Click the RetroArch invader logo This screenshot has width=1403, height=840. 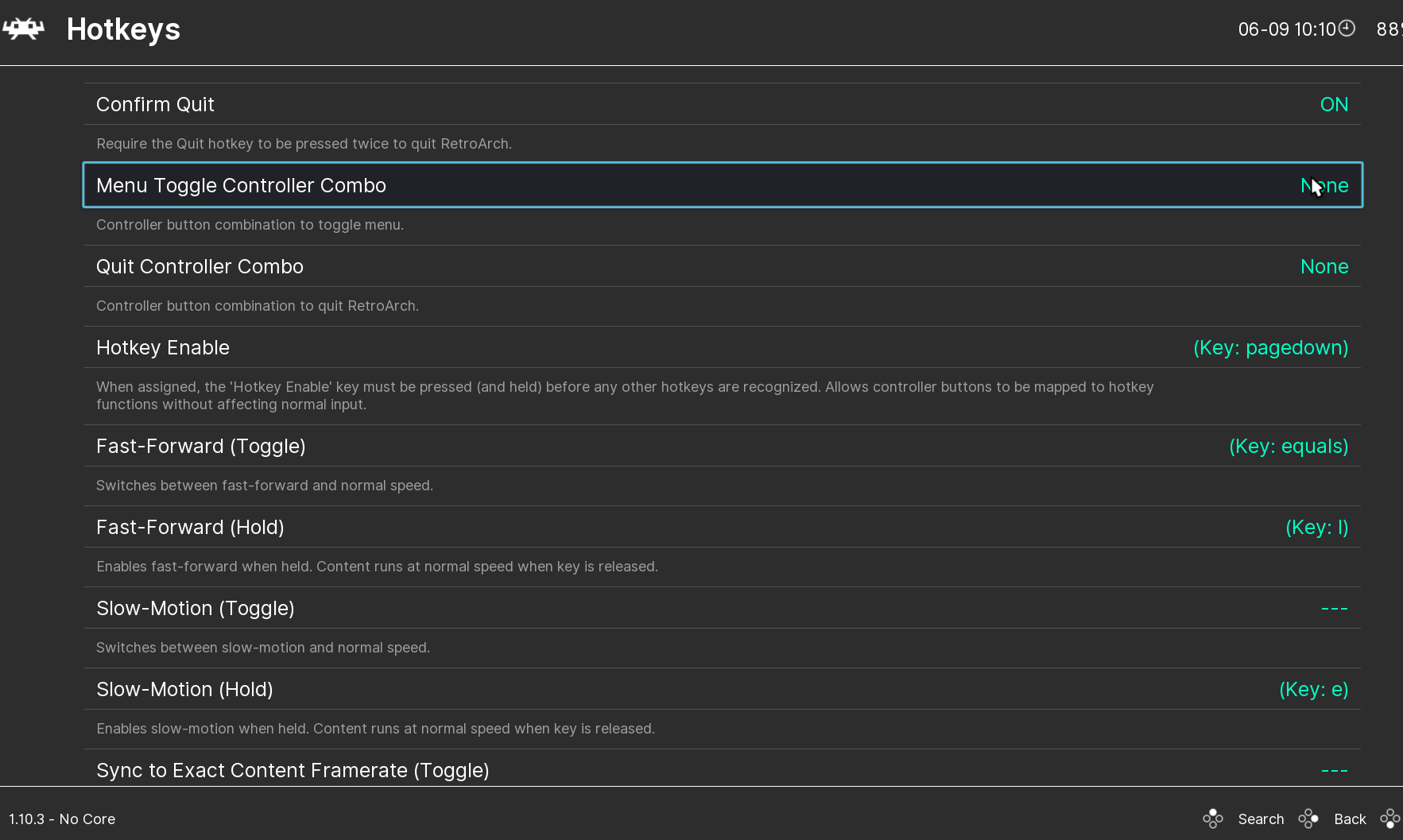24,29
